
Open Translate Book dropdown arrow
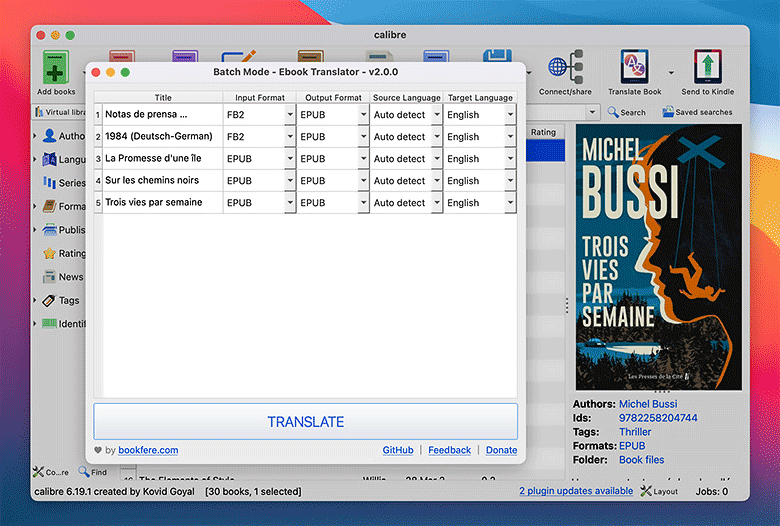coord(671,73)
